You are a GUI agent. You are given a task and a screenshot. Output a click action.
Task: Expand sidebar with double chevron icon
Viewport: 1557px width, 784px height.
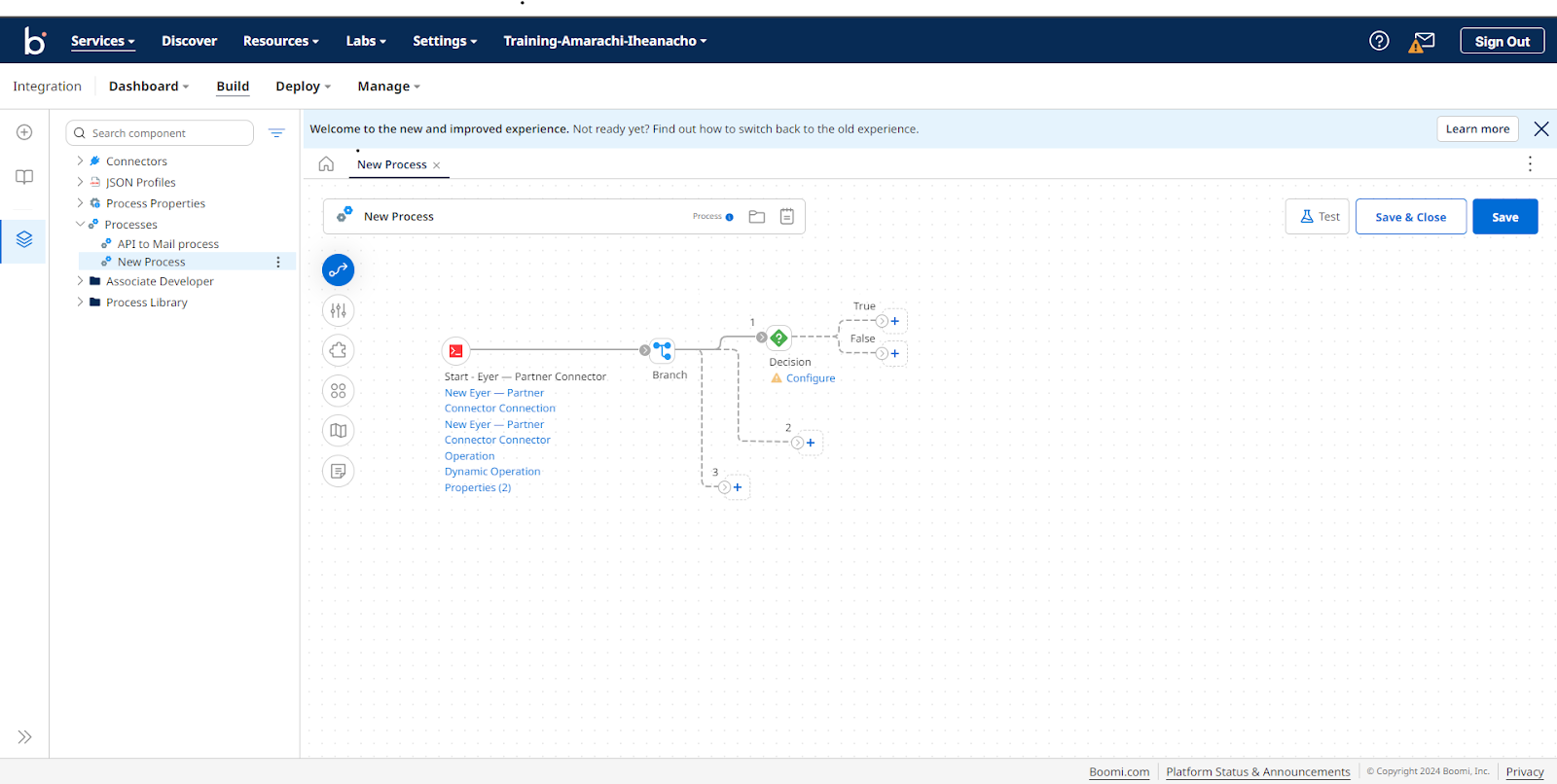point(24,737)
